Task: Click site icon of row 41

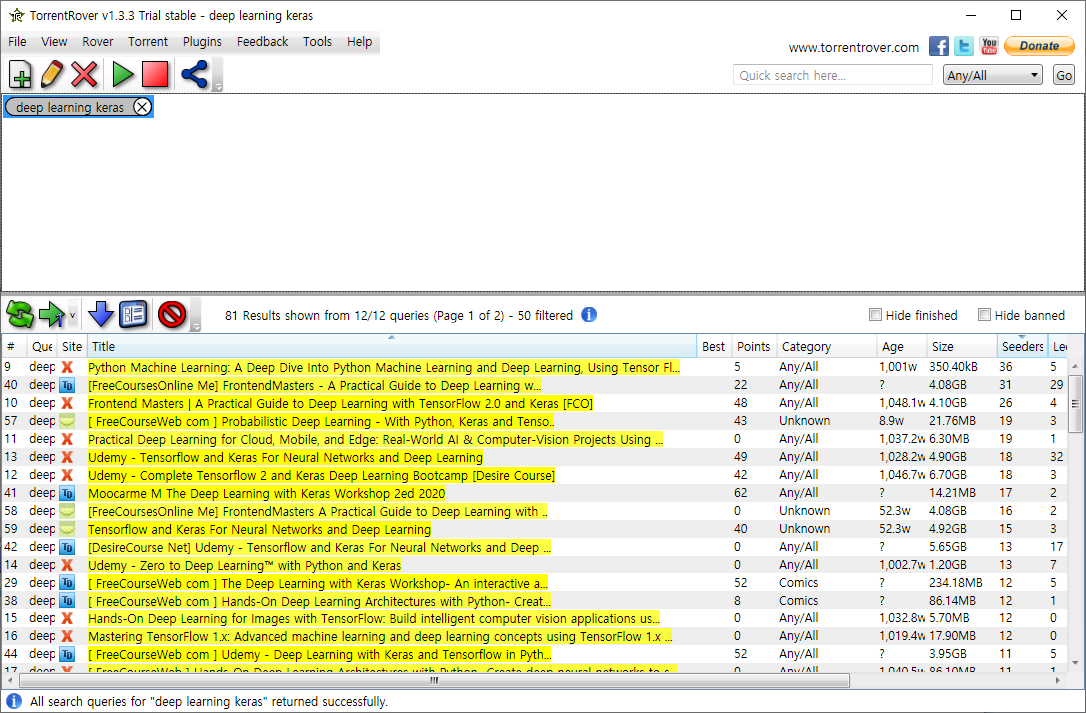Action: [67, 493]
